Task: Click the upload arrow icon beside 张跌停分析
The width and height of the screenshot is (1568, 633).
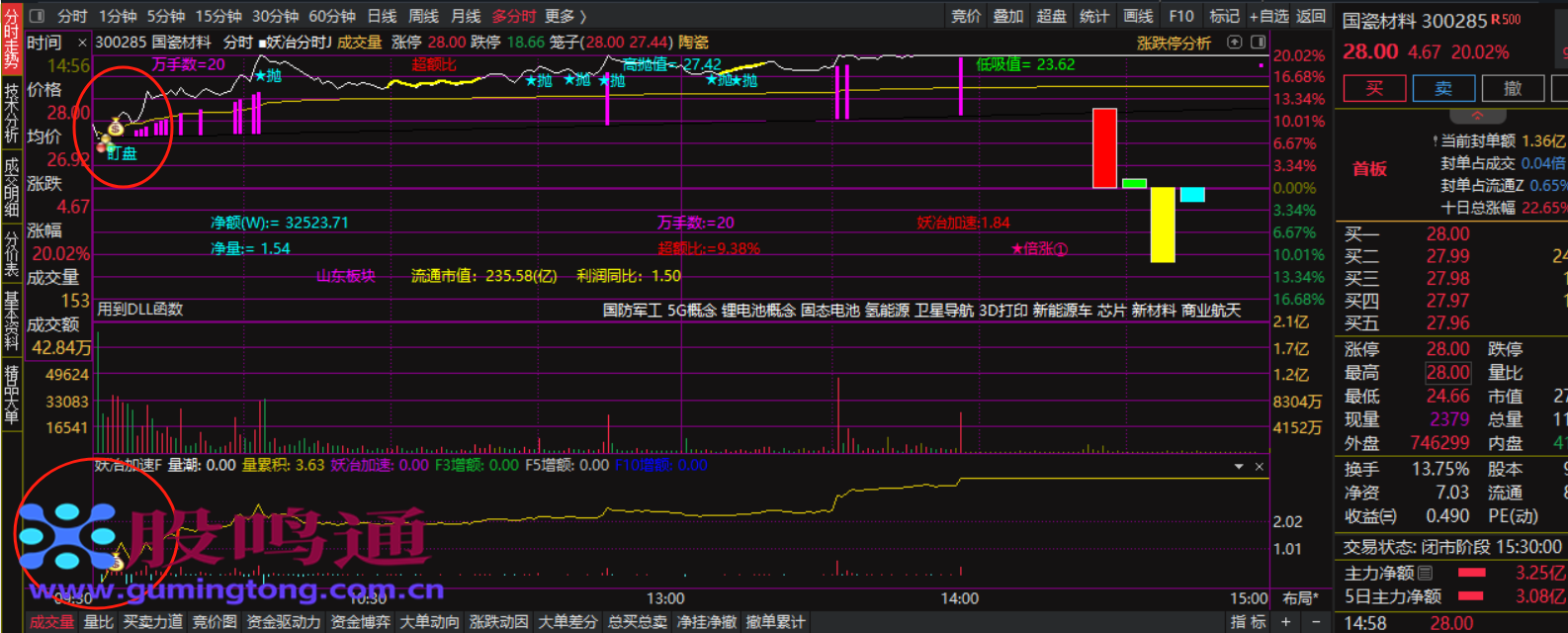Action: [x=1234, y=43]
